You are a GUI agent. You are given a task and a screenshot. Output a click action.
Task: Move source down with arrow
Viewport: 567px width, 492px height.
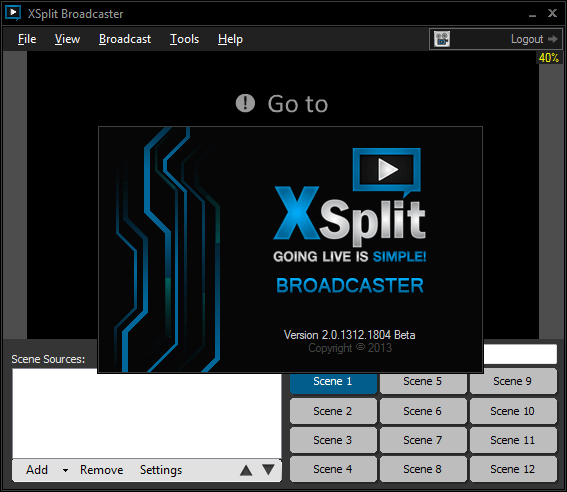point(268,470)
